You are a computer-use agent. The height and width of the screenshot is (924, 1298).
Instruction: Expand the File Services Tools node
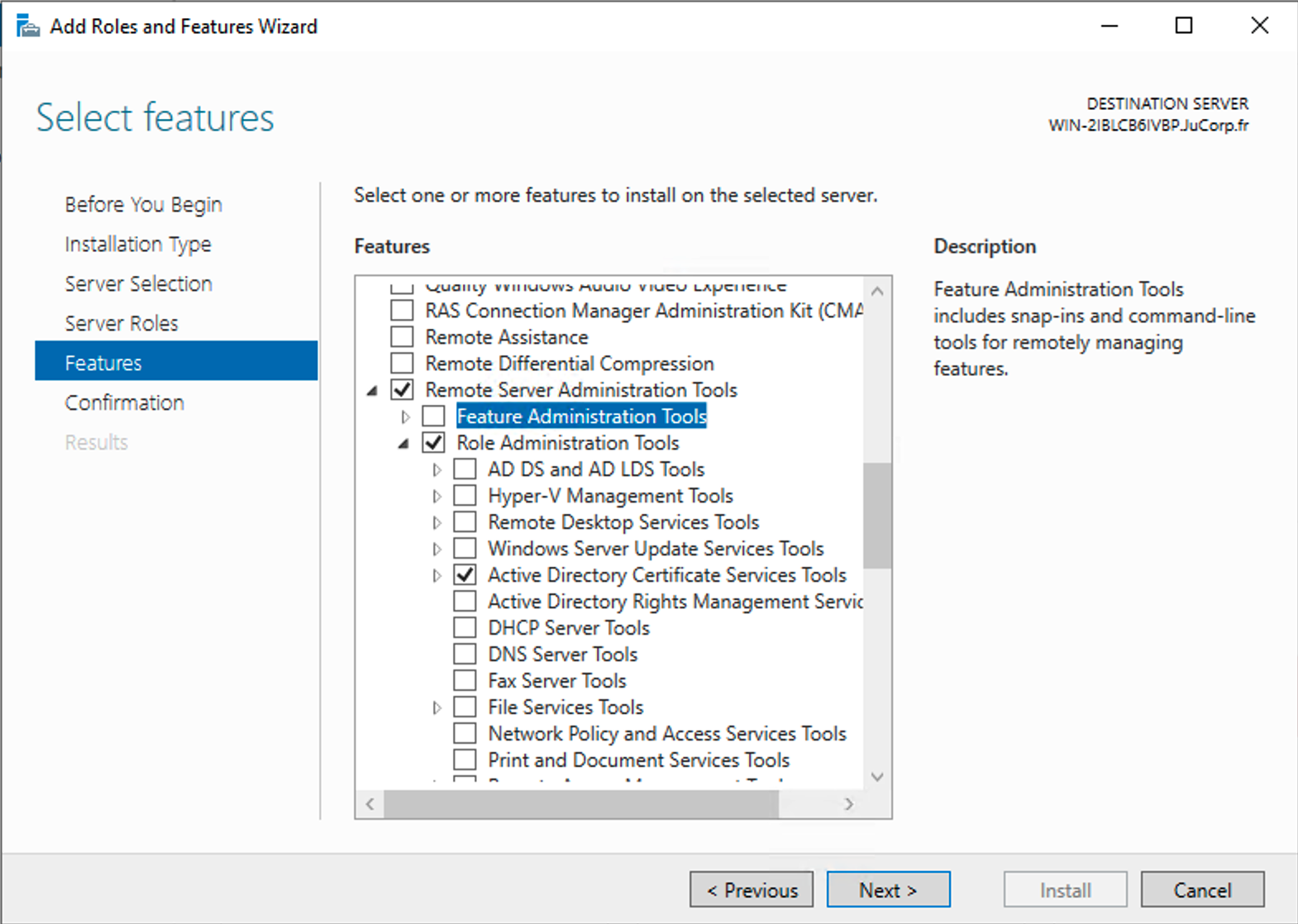[x=437, y=707]
